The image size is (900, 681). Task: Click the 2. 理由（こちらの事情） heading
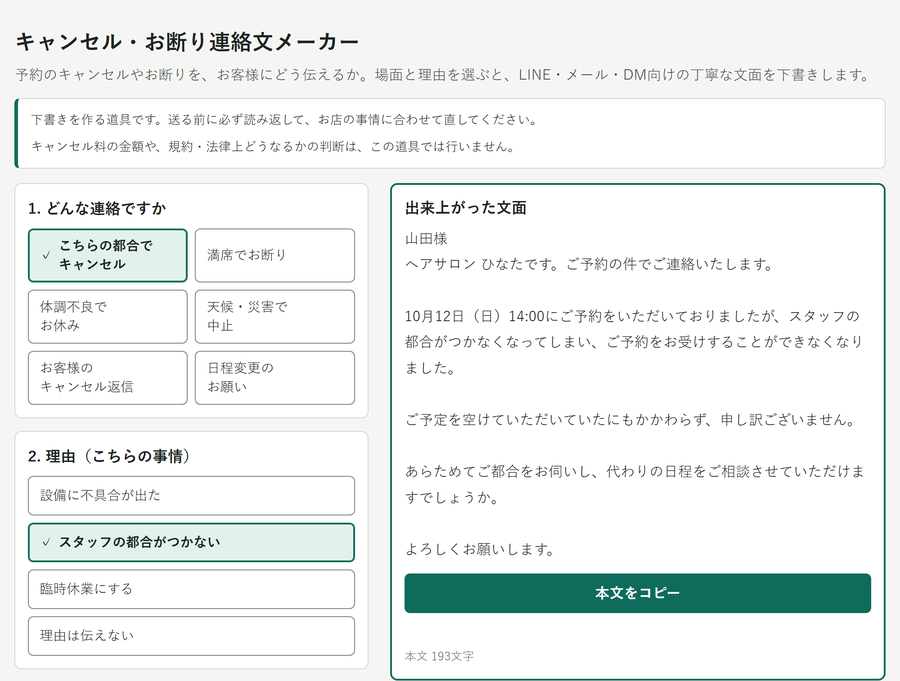[109, 456]
